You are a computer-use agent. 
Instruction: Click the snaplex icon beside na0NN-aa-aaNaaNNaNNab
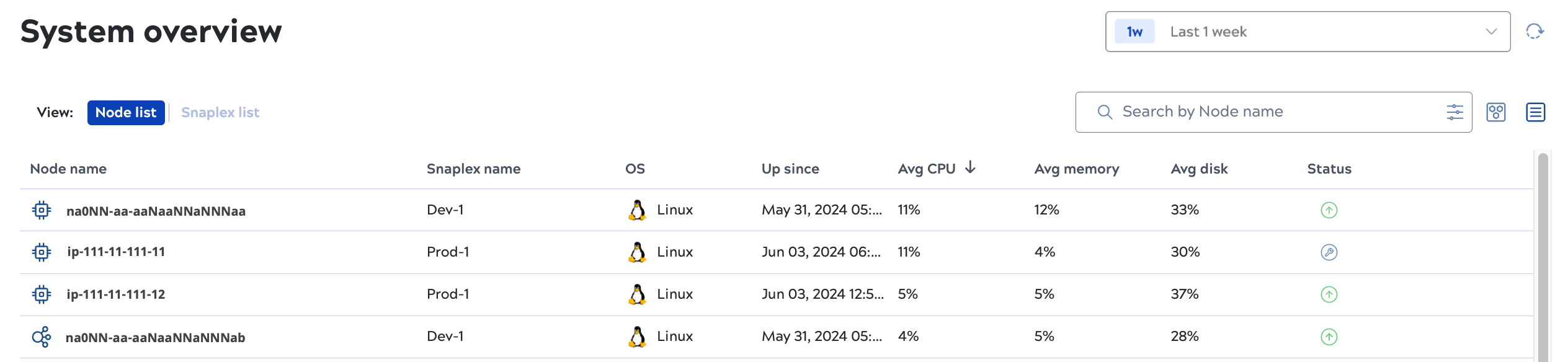point(41,337)
